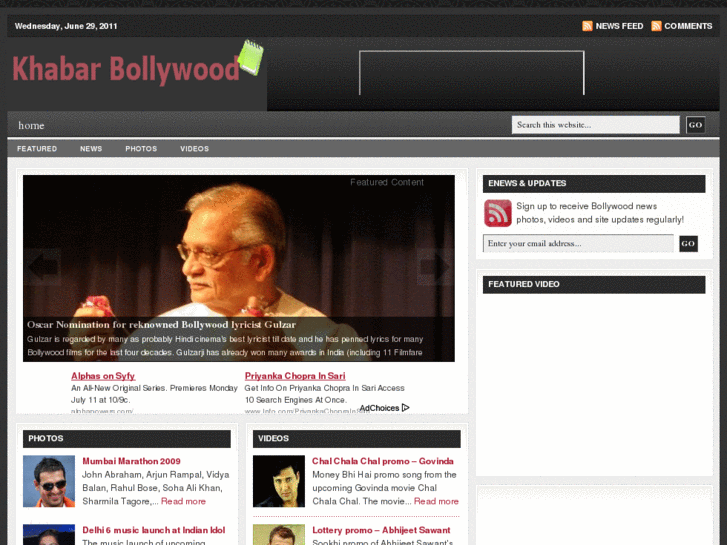
Task: Click the green notepad logo icon
Action: (x=250, y=57)
